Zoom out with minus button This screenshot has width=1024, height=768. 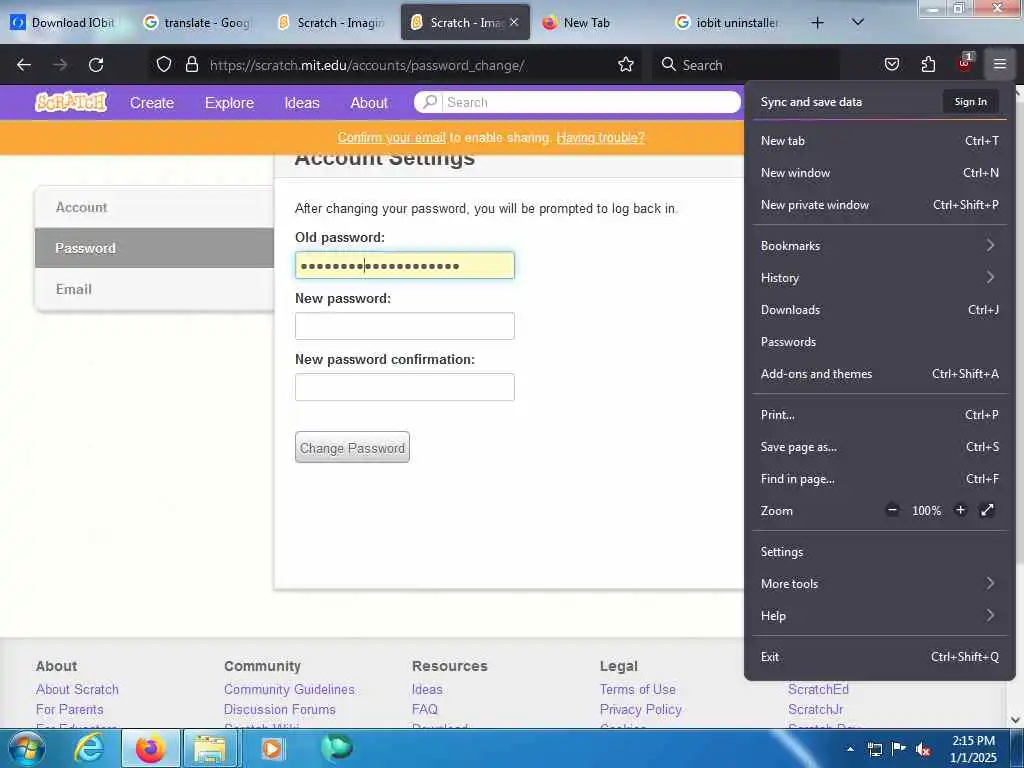(x=892, y=510)
